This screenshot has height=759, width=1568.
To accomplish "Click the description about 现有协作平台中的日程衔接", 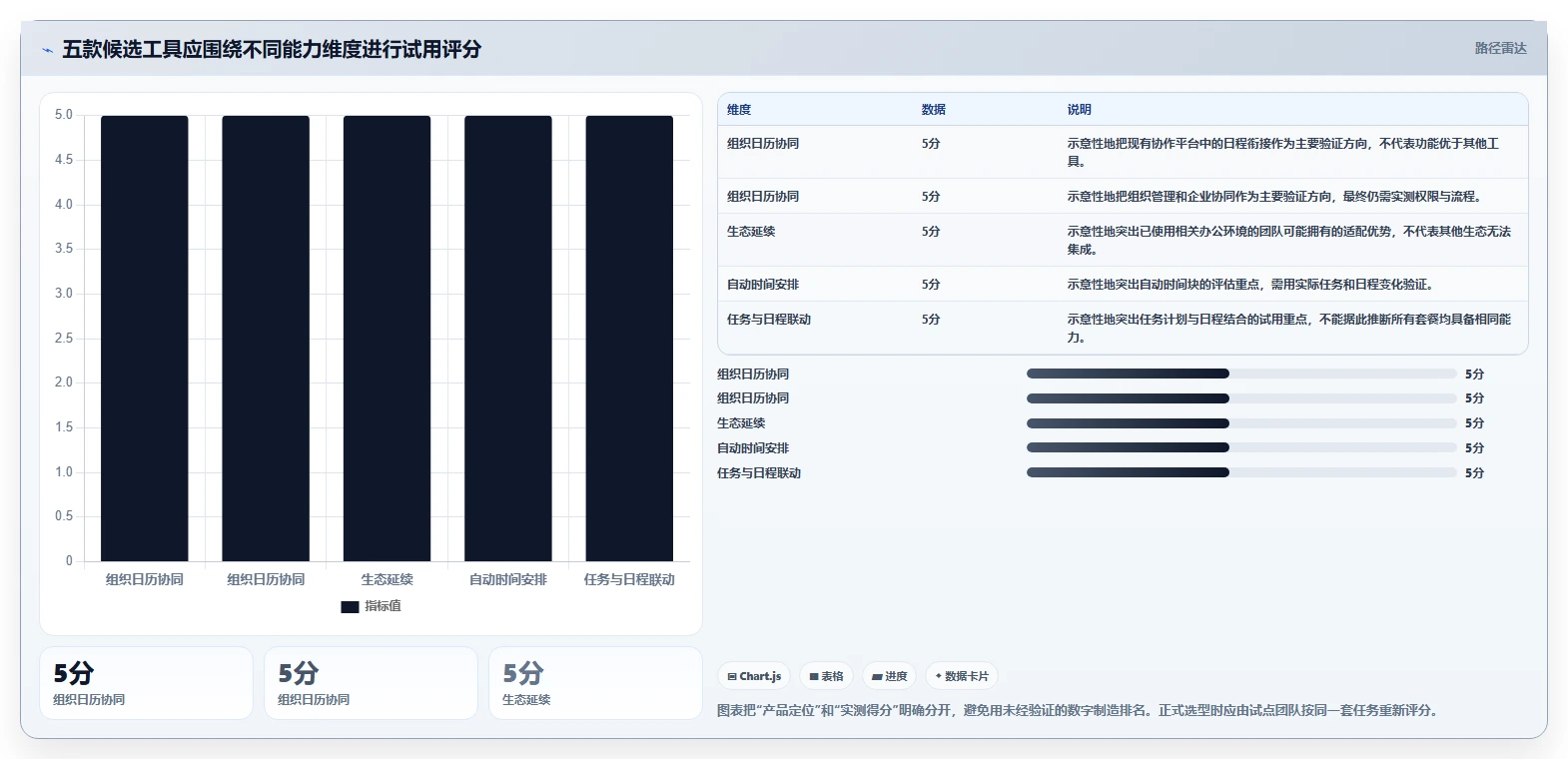I will (1283, 153).
